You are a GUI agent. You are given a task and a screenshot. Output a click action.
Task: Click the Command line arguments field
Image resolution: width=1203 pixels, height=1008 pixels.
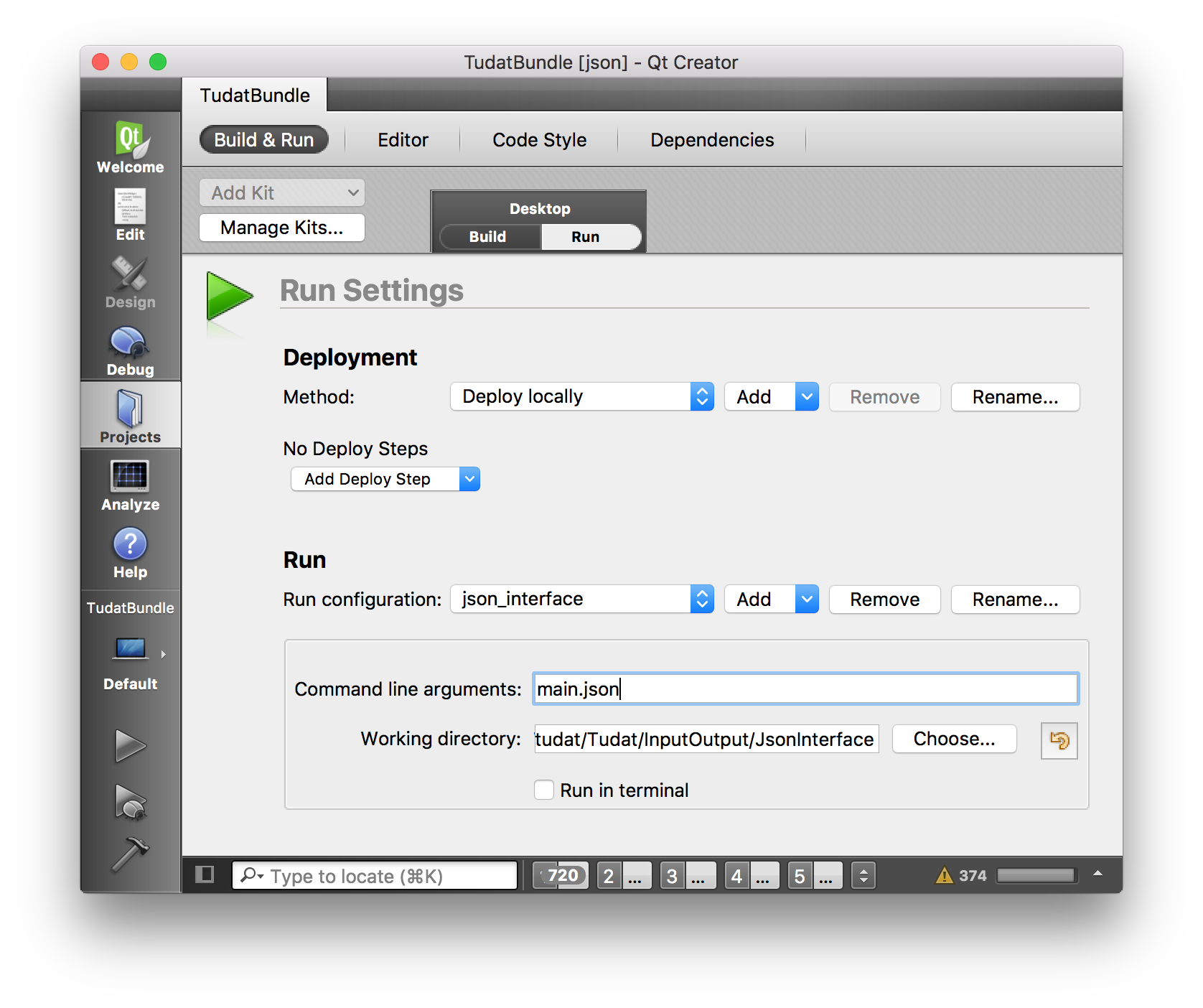804,689
